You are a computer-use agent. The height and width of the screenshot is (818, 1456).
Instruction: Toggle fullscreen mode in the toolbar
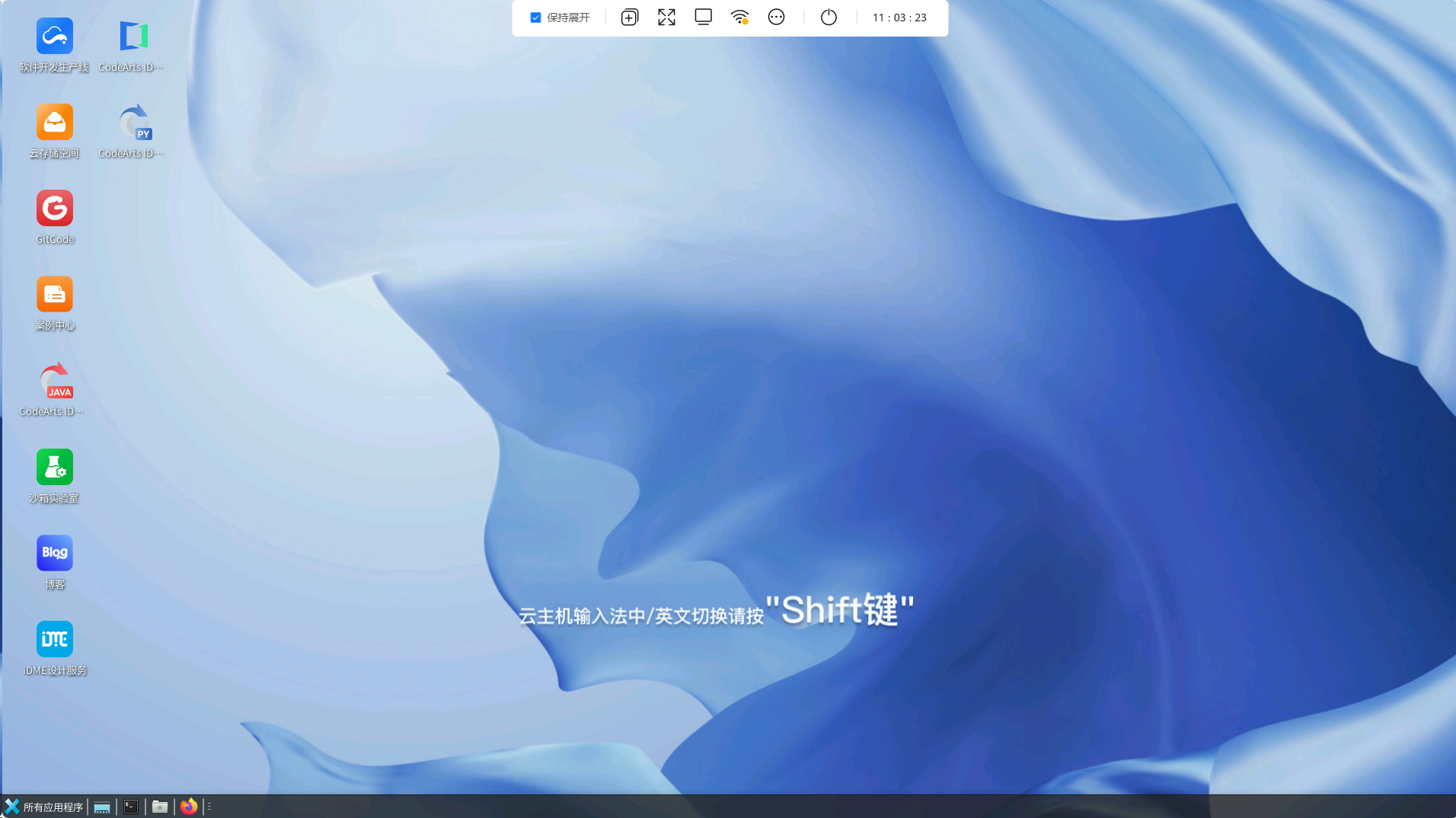coord(666,16)
